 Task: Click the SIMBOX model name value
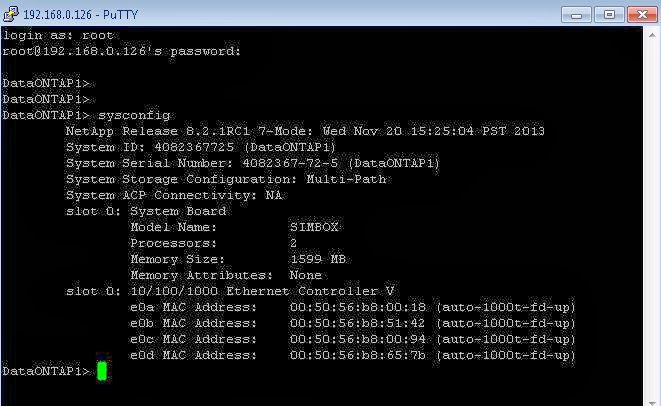[314, 227]
